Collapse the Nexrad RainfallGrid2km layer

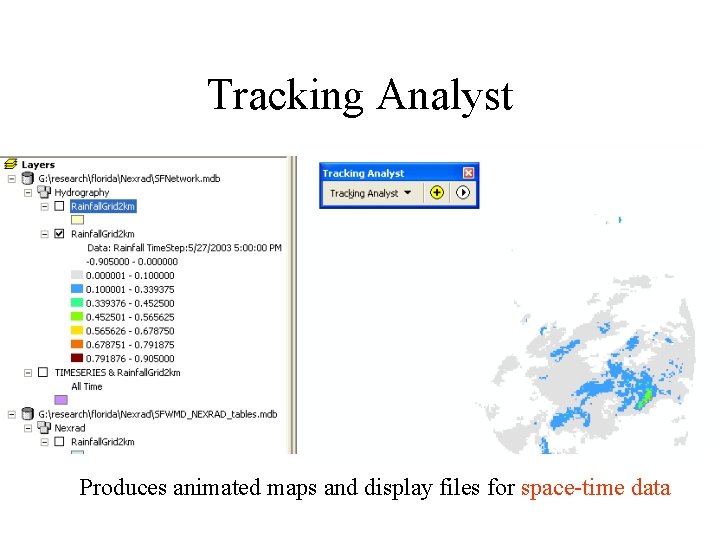tap(45, 442)
